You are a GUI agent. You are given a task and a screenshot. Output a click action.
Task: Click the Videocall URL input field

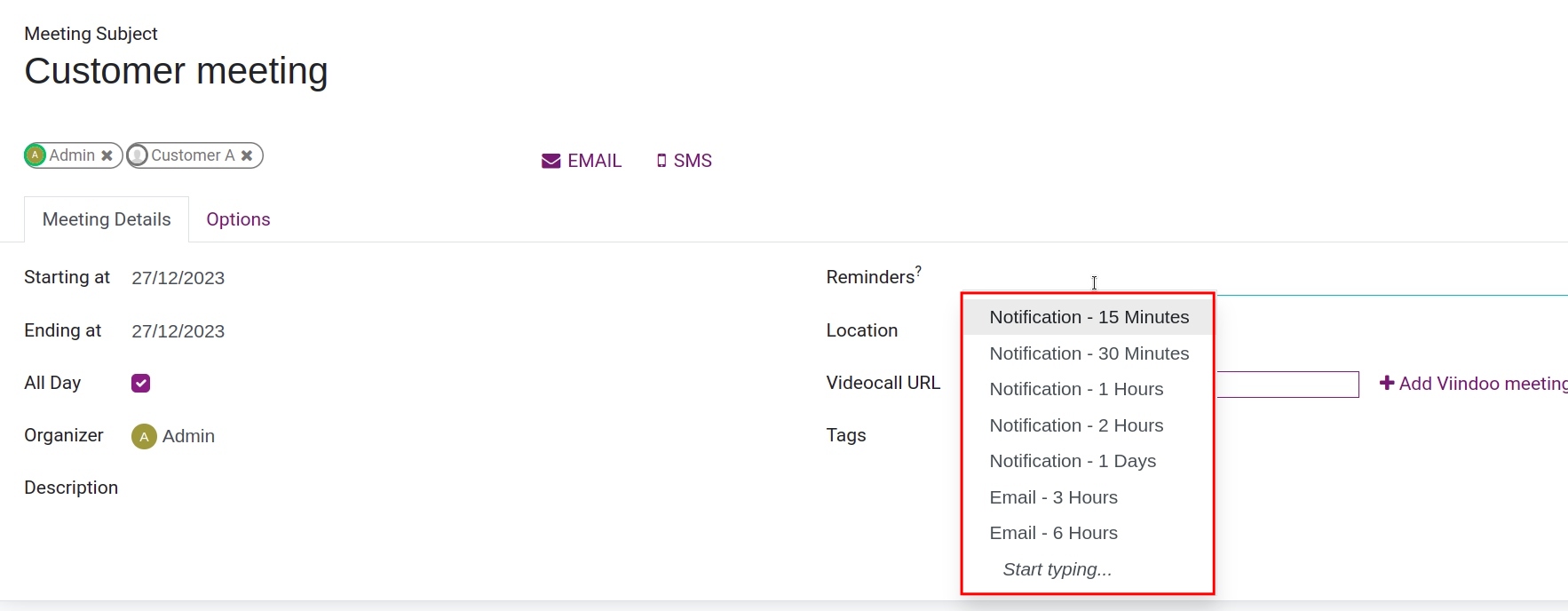coord(1287,384)
